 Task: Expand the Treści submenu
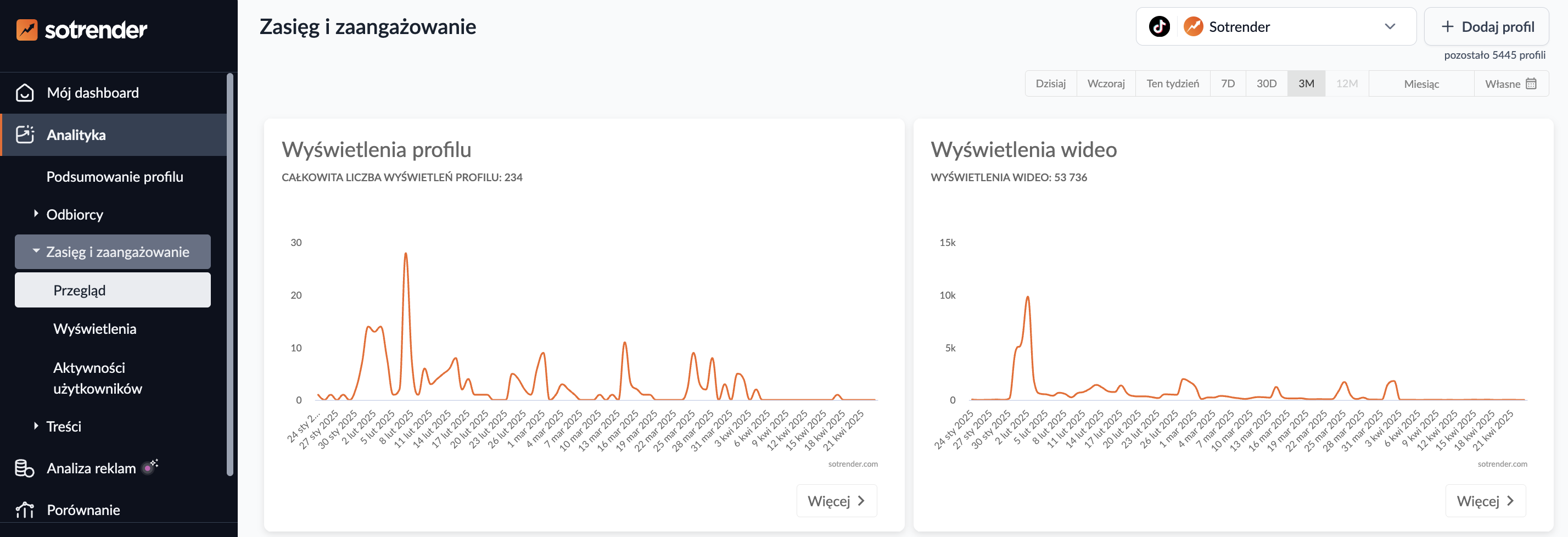click(x=36, y=426)
